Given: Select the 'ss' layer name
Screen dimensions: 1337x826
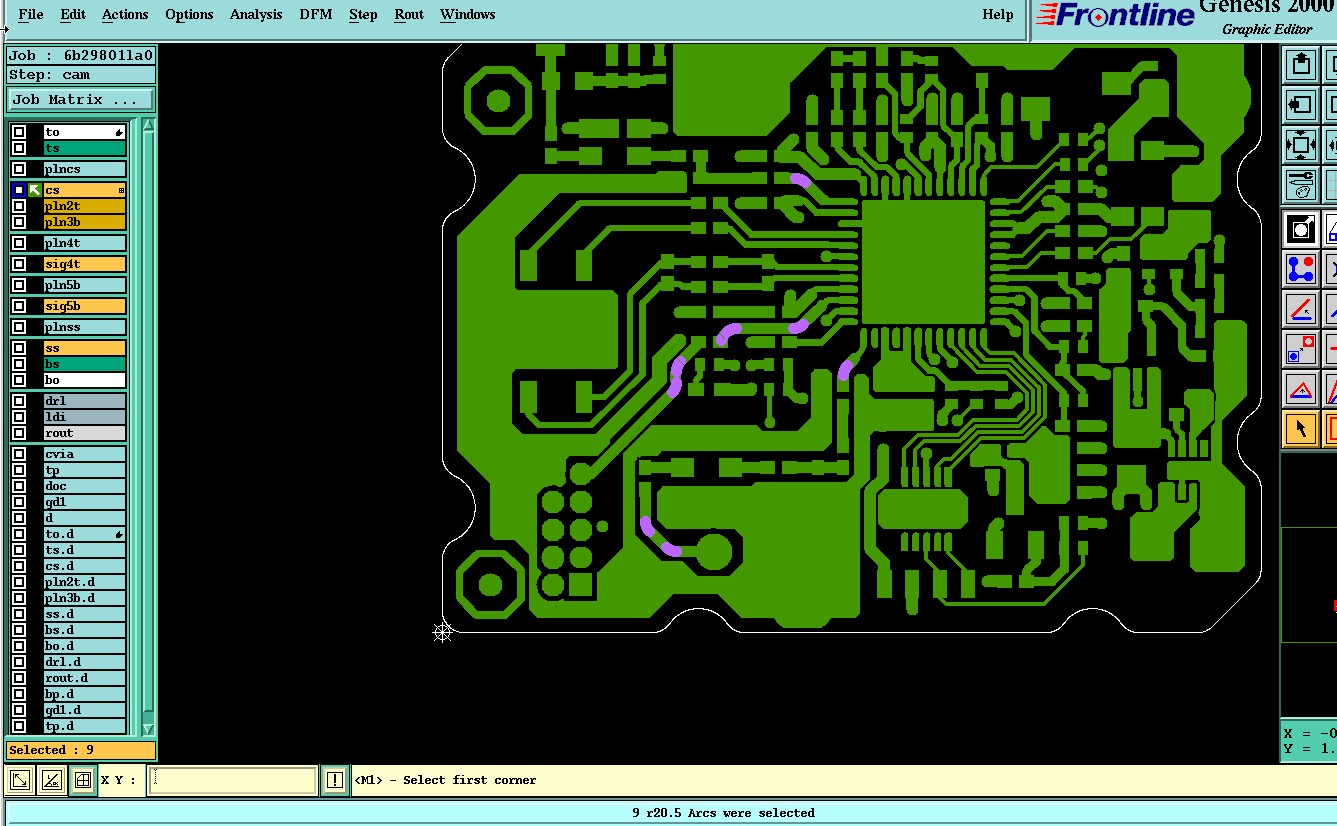Looking at the screenshot, I should [x=85, y=348].
